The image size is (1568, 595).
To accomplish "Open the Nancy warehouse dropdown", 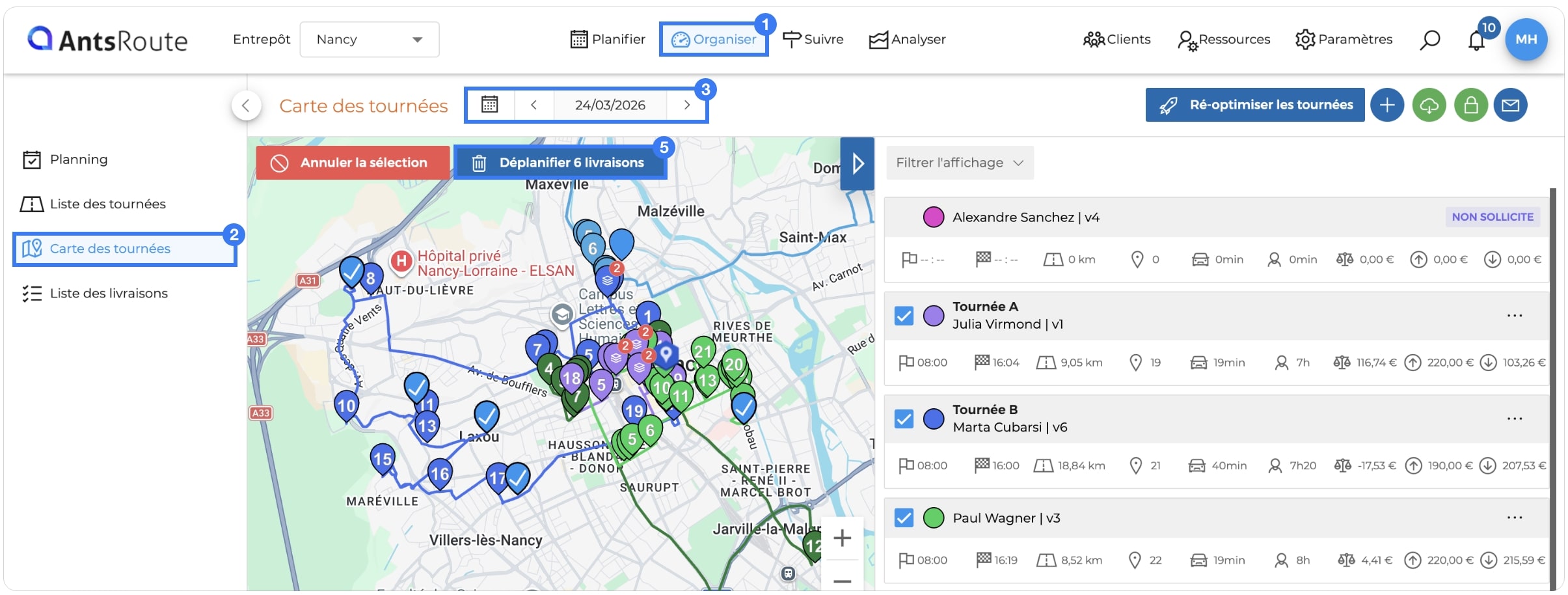I will 370,40.
